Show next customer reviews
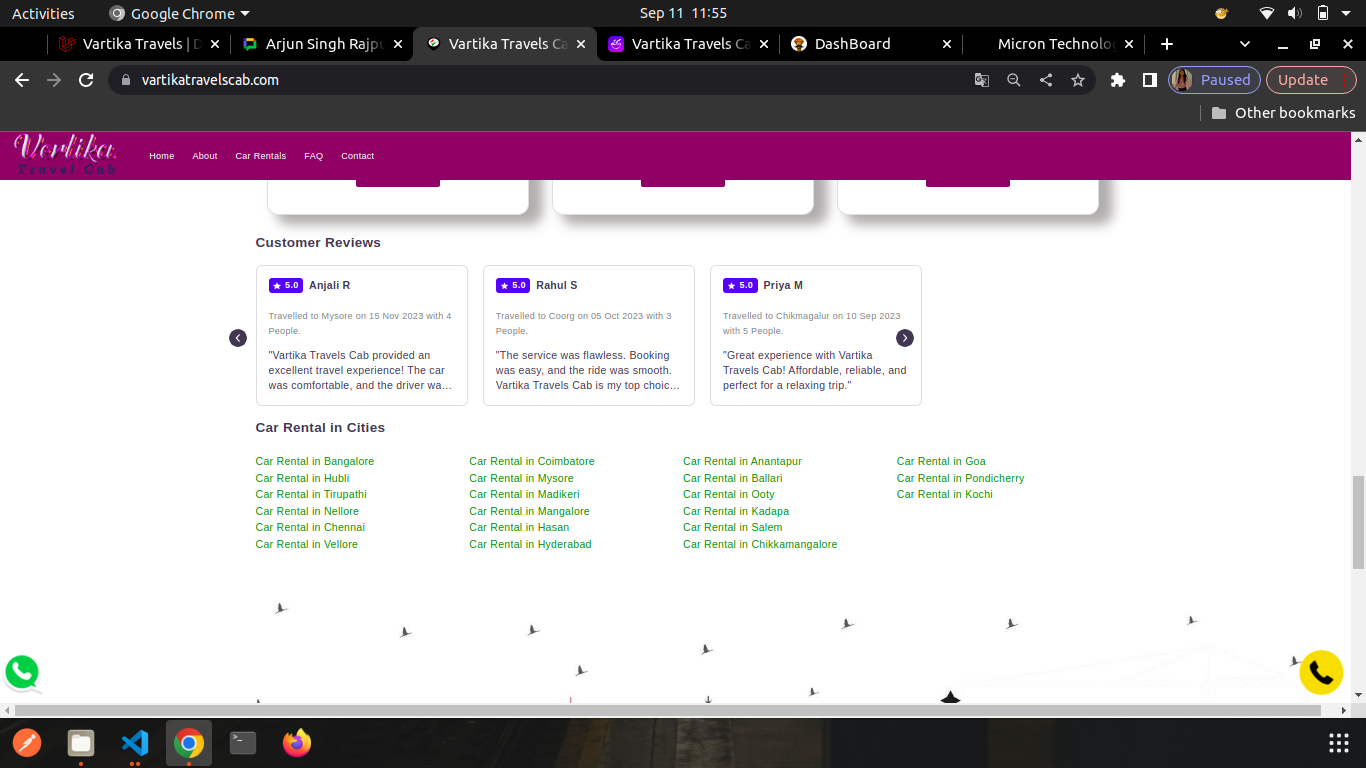Viewport: 1366px width, 768px height. (904, 338)
